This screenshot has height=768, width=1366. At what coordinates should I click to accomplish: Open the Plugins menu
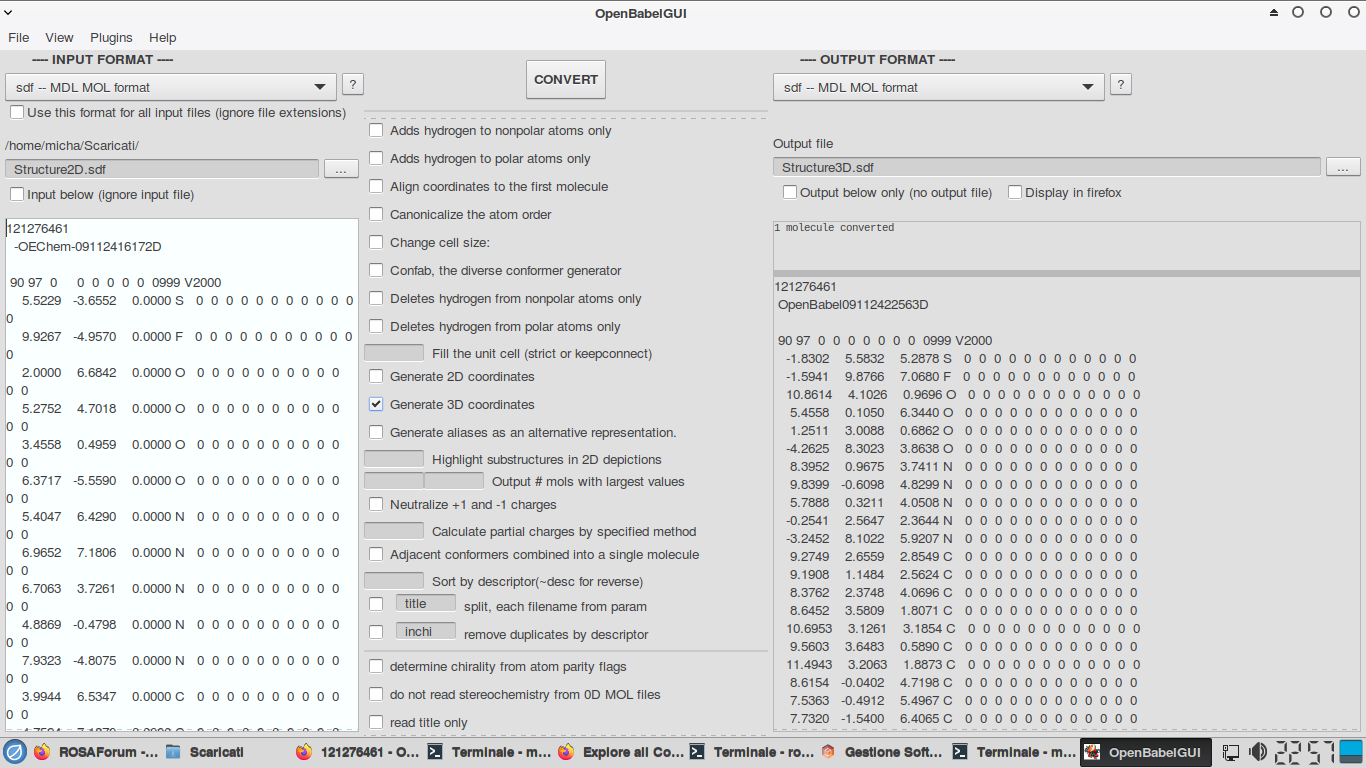pos(111,38)
